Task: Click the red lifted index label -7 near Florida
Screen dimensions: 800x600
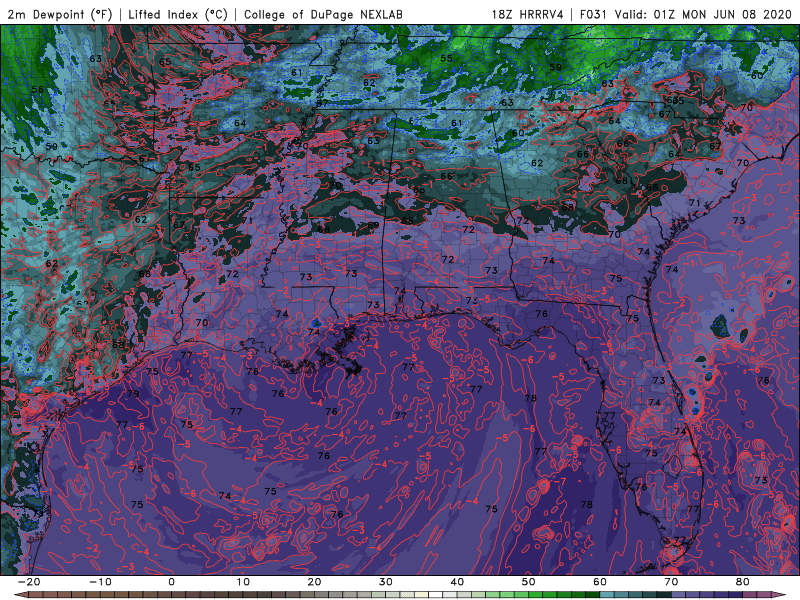Action: click(562, 482)
